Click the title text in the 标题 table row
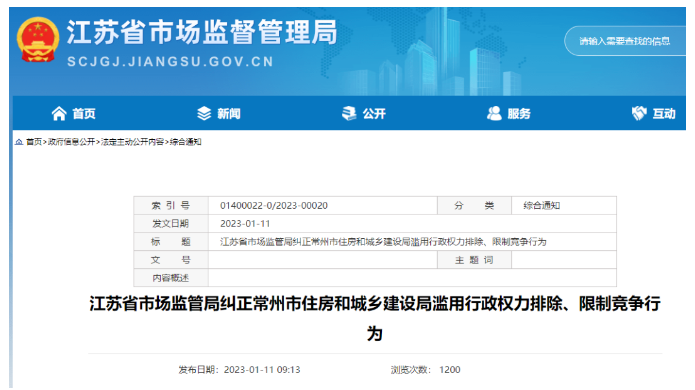This screenshot has height=390, width=695. [383, 242]
